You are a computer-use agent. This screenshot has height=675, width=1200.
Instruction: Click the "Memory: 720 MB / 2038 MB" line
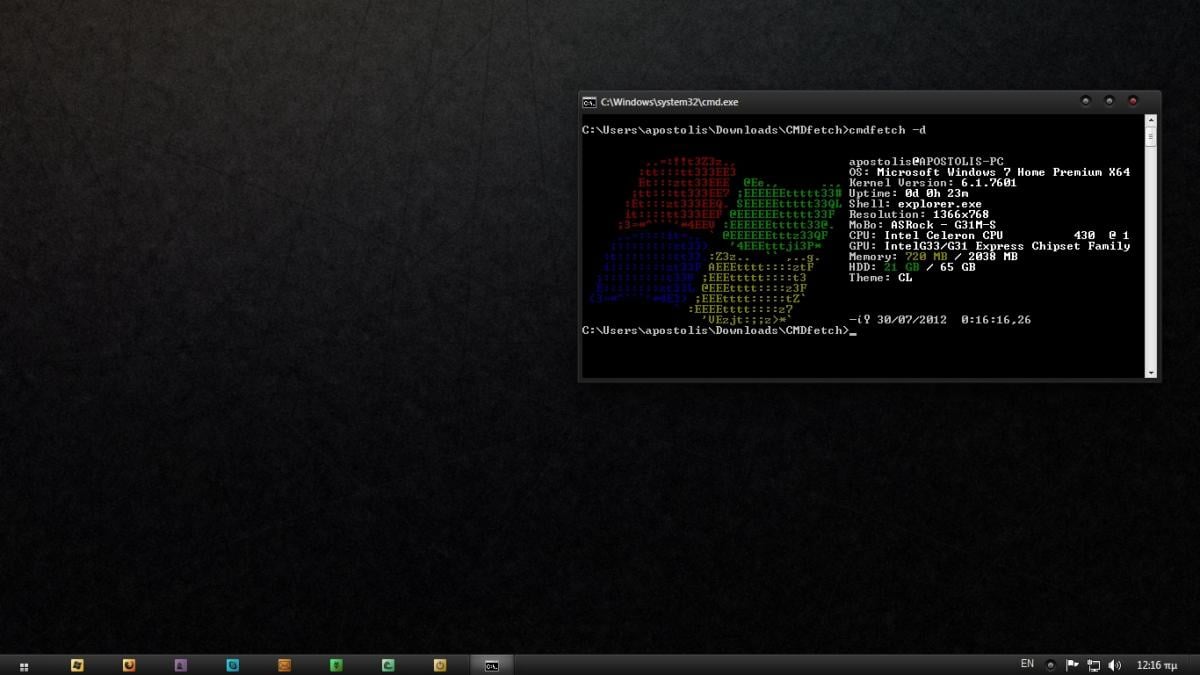click(x=933, y=256)
